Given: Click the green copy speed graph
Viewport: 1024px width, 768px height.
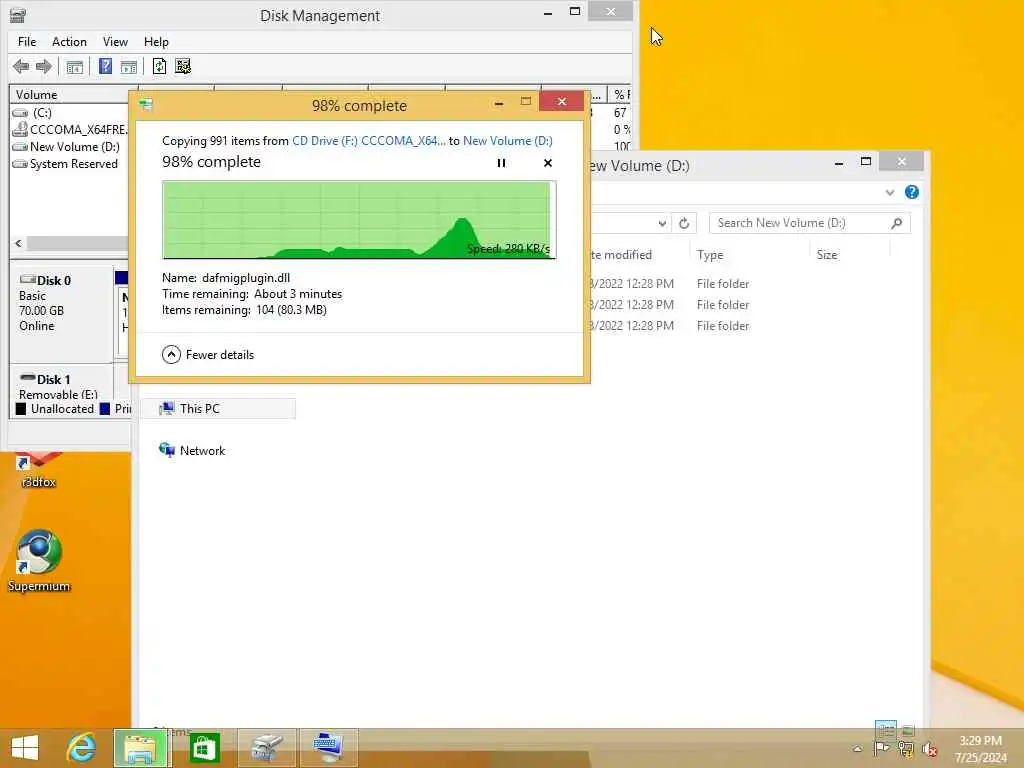Looking at the screenshot, I should [359, 220].
